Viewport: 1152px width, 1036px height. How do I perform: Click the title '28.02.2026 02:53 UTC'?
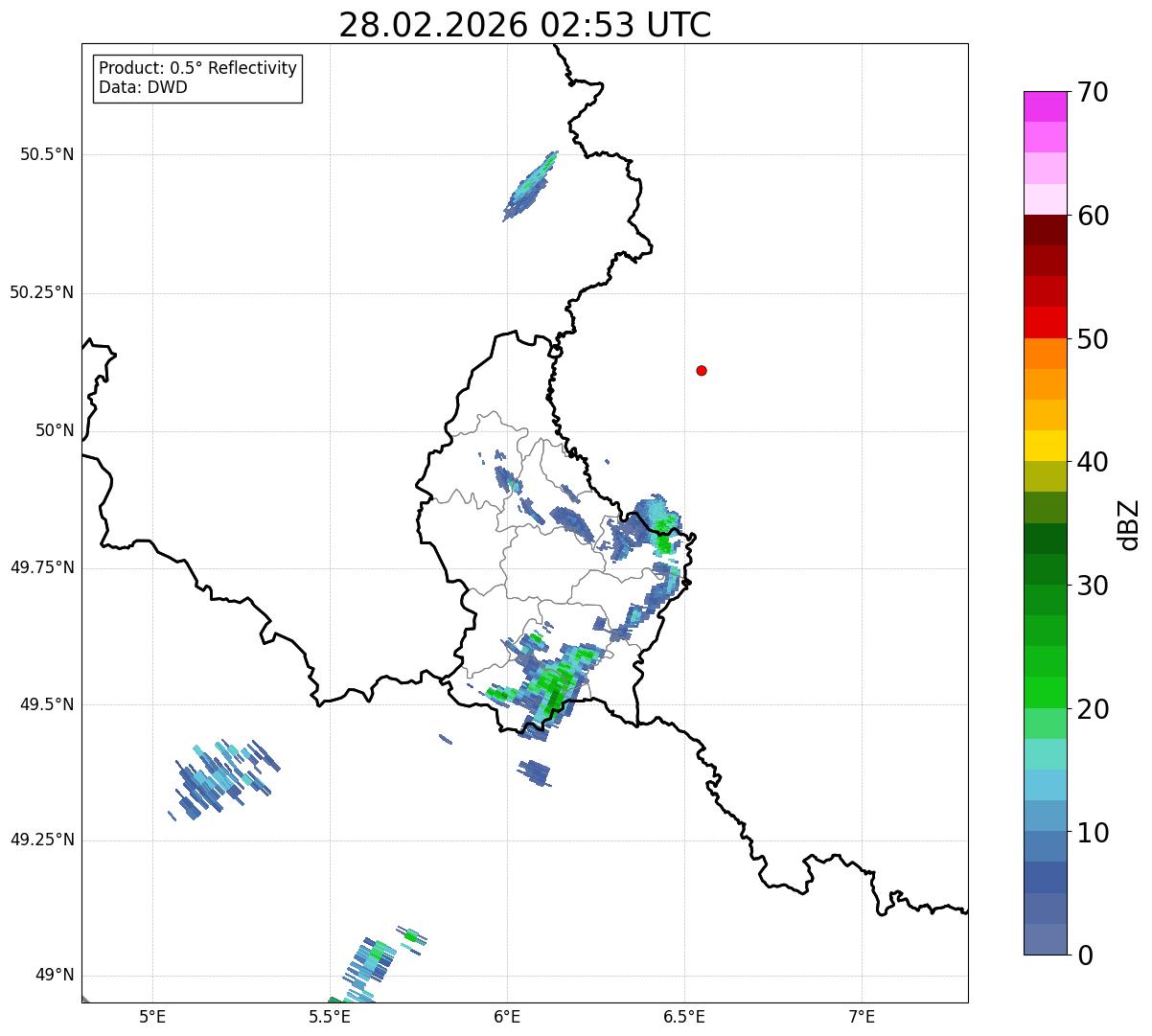pos(525,25)
